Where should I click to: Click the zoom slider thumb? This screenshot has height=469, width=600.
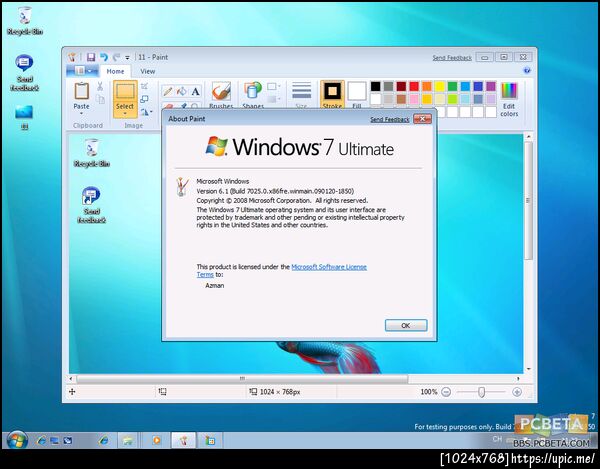pos(482,392)
